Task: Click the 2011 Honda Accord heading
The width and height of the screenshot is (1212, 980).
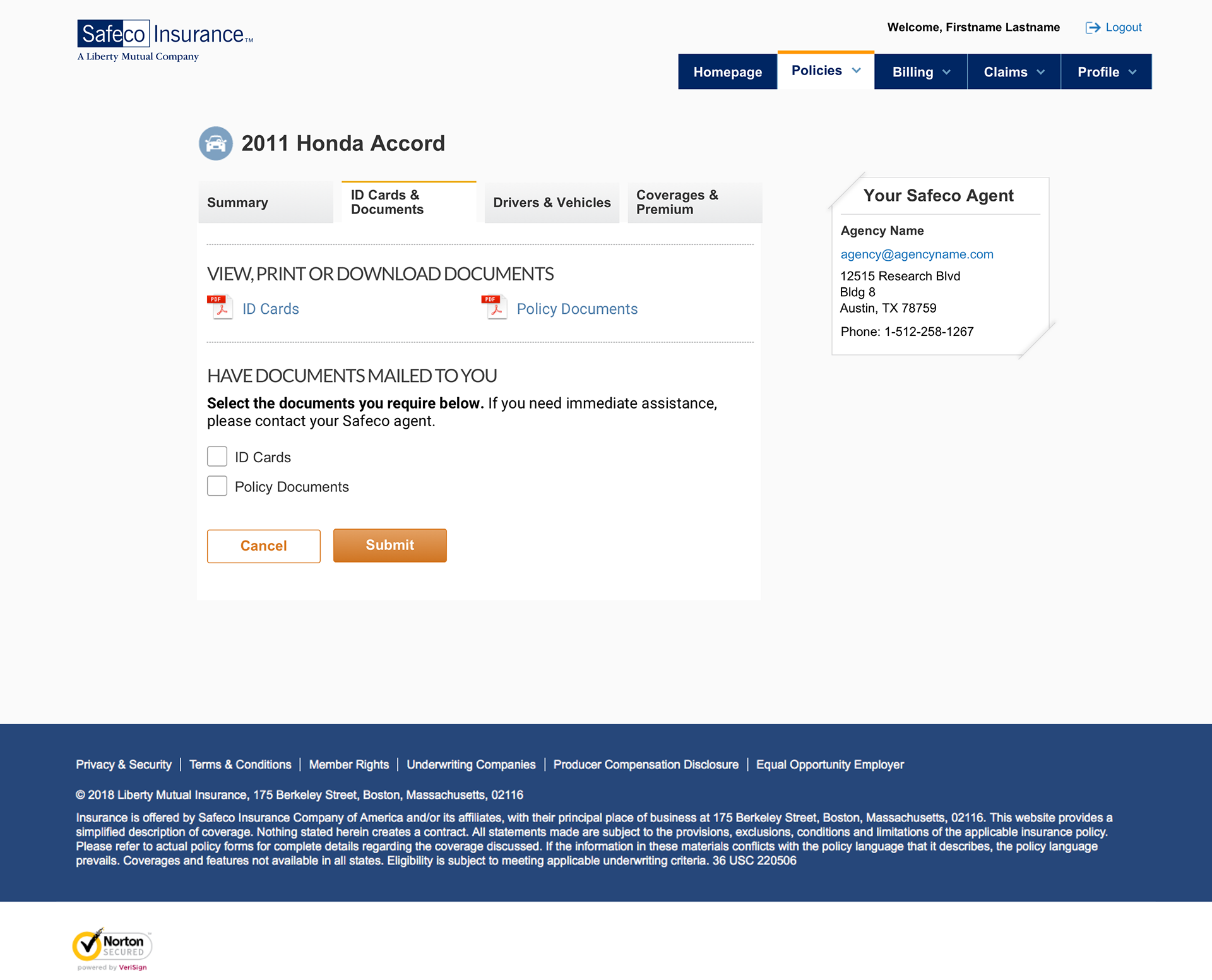Action: click(343, 143)
